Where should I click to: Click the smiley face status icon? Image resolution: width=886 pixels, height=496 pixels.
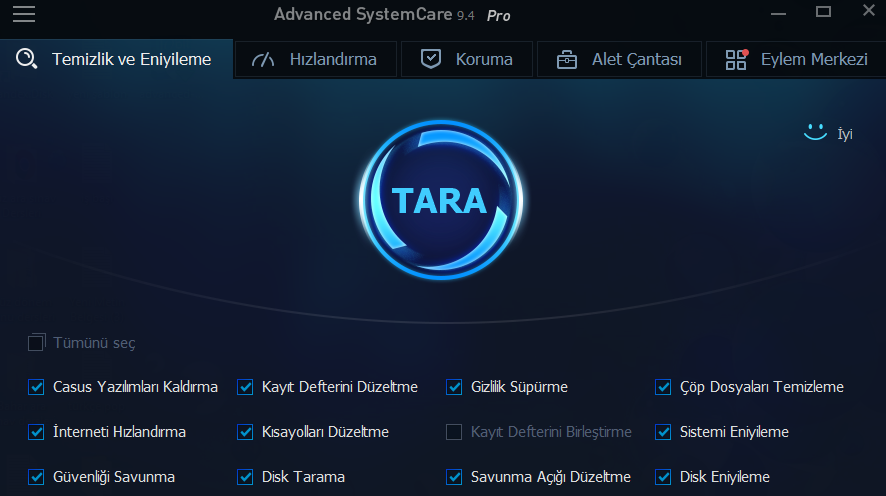tap(815, 132)
